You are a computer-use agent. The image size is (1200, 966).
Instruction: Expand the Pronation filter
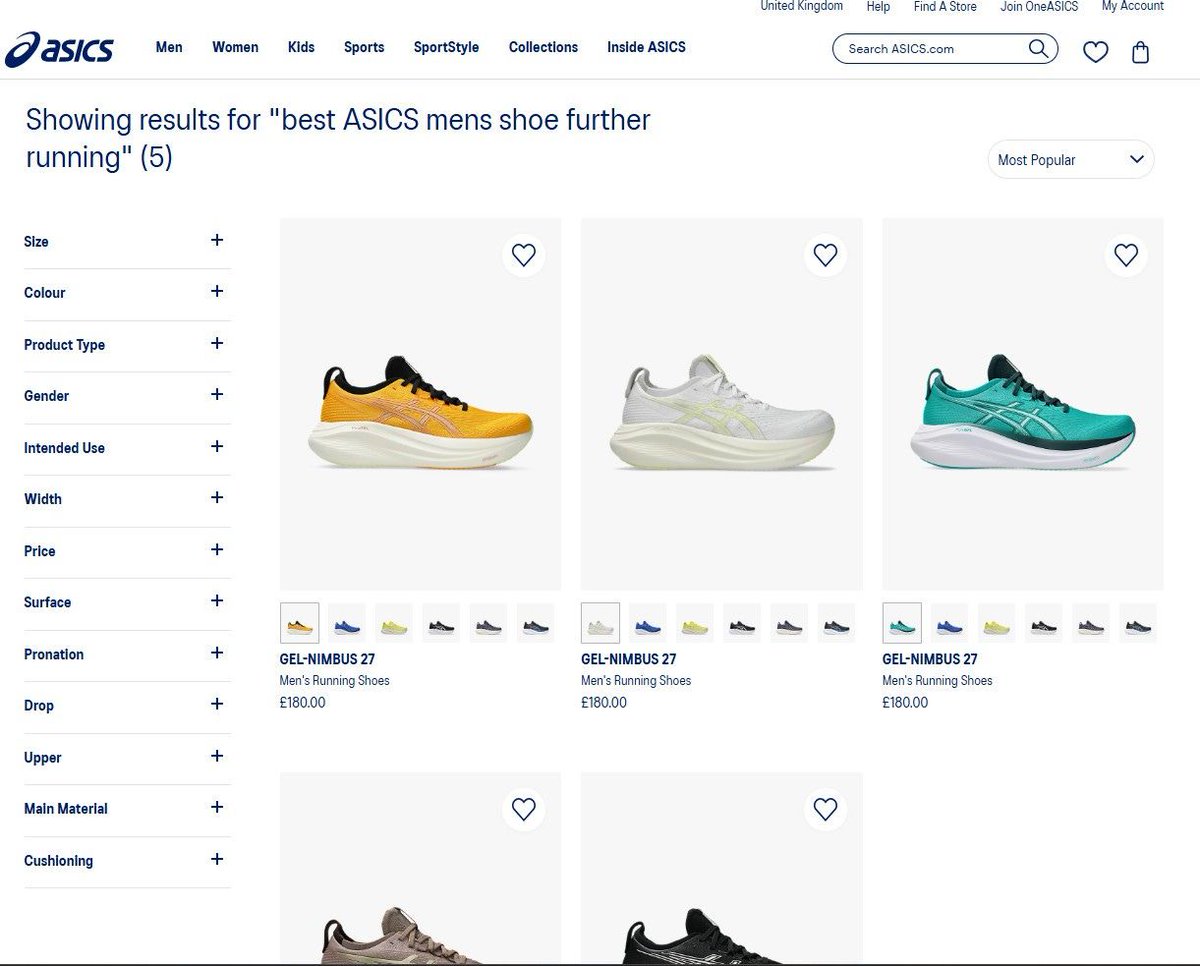click(127, 654)
